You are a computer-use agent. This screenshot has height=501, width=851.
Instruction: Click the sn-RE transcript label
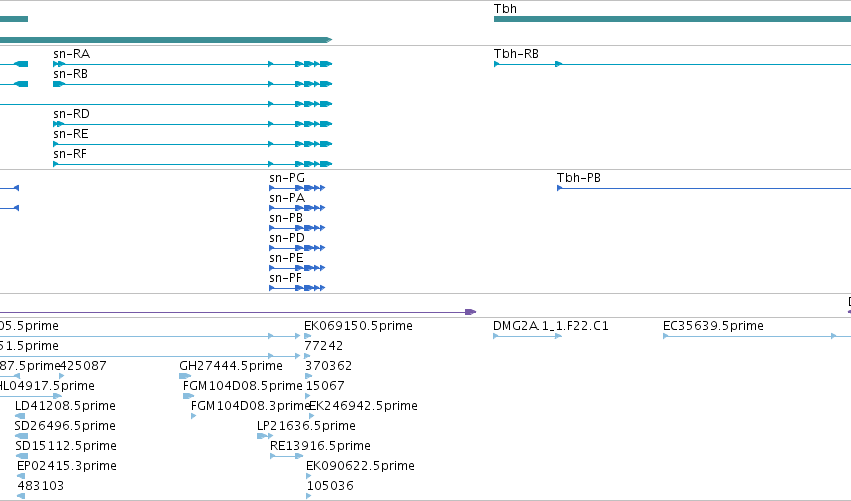click(x=71, y=134)
